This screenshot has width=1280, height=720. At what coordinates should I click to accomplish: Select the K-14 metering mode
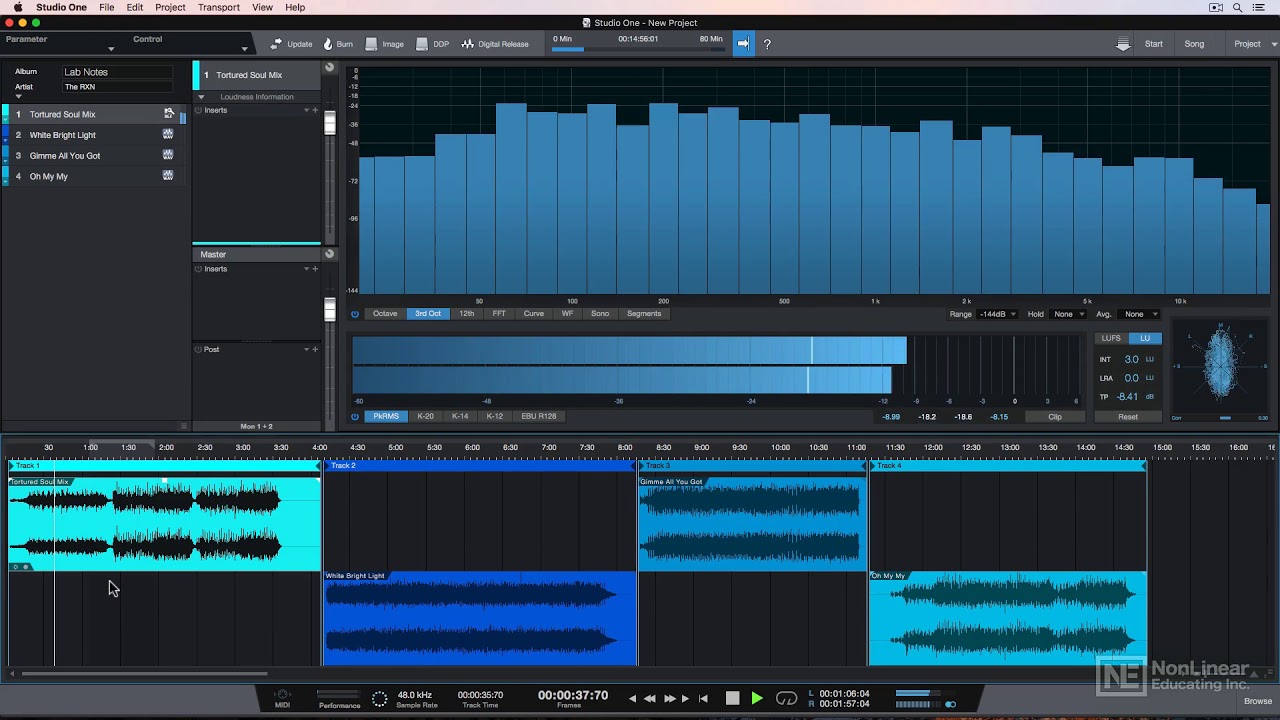point(460,416)
